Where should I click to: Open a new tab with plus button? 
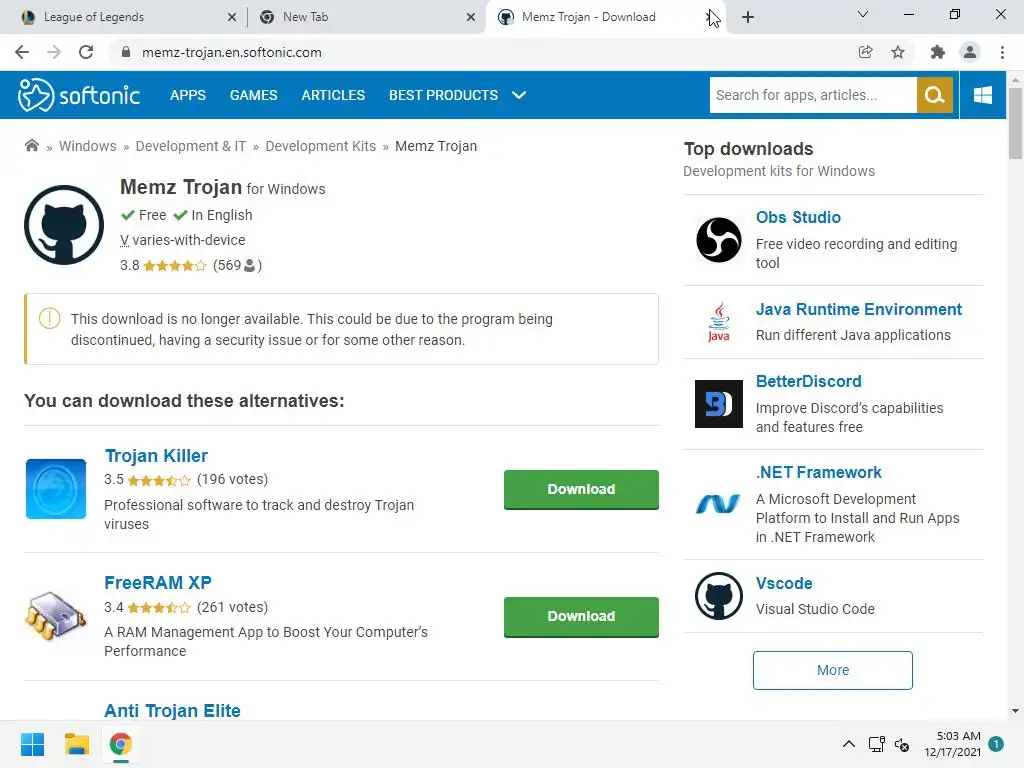[748, 17]
